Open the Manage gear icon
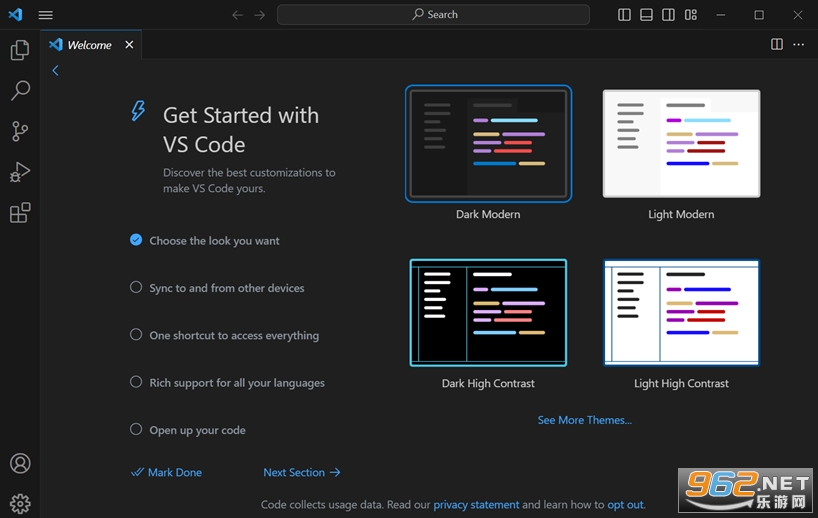818x518 pixels. coord(20,503)
